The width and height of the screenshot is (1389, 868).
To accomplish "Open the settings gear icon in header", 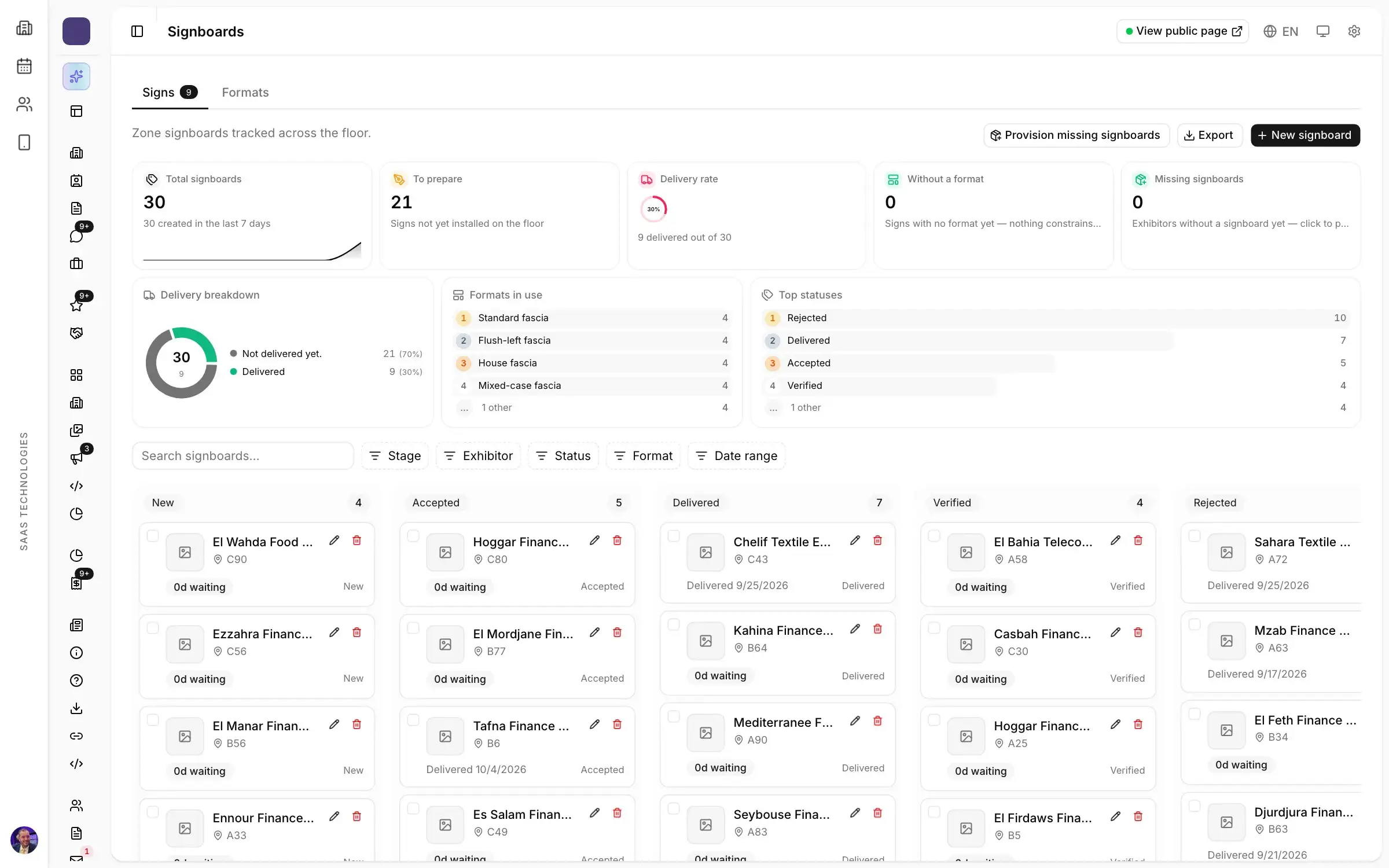I will coord(1354,31).
